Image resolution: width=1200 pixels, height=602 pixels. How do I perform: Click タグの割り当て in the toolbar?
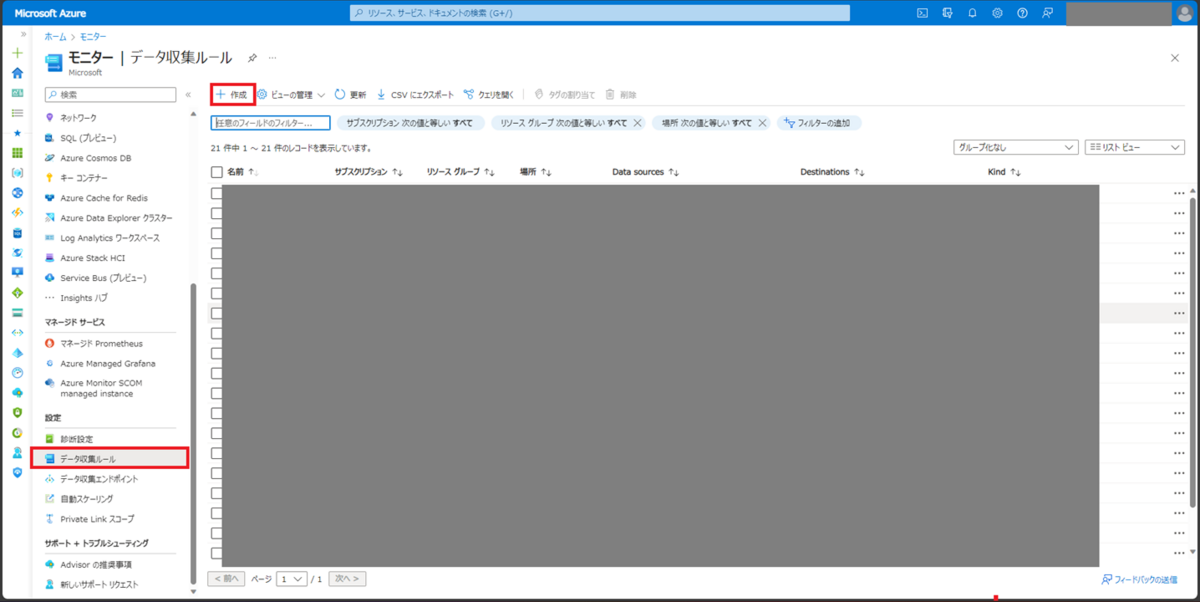click(564, 94)
